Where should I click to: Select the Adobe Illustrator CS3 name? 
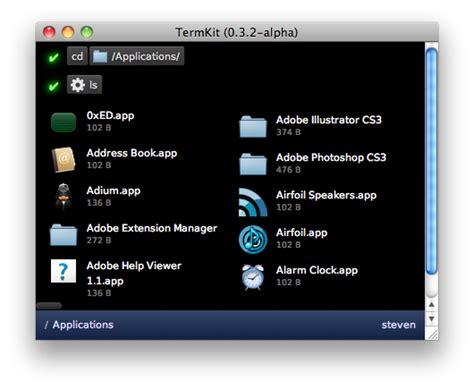click(x=329, y=120)
